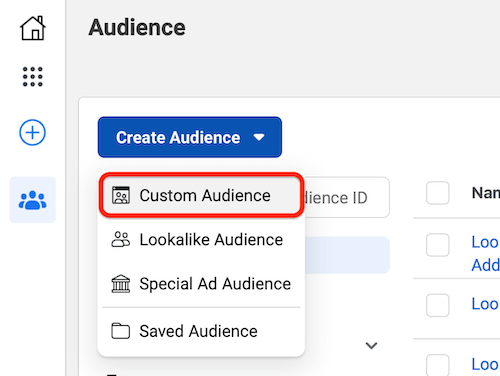Open the first Loo audience link above Add
The width and height of the screenshot is (500, 376).
485,242
